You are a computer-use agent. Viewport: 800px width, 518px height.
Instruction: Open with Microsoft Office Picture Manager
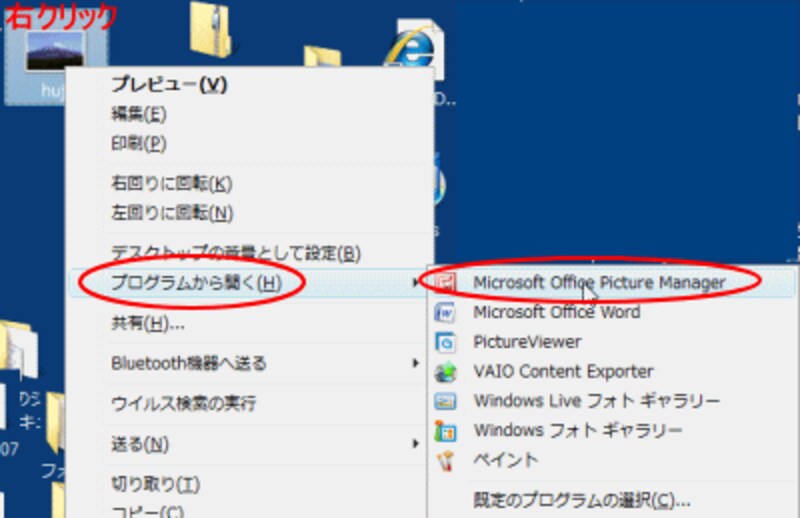(x=599, y=282)
